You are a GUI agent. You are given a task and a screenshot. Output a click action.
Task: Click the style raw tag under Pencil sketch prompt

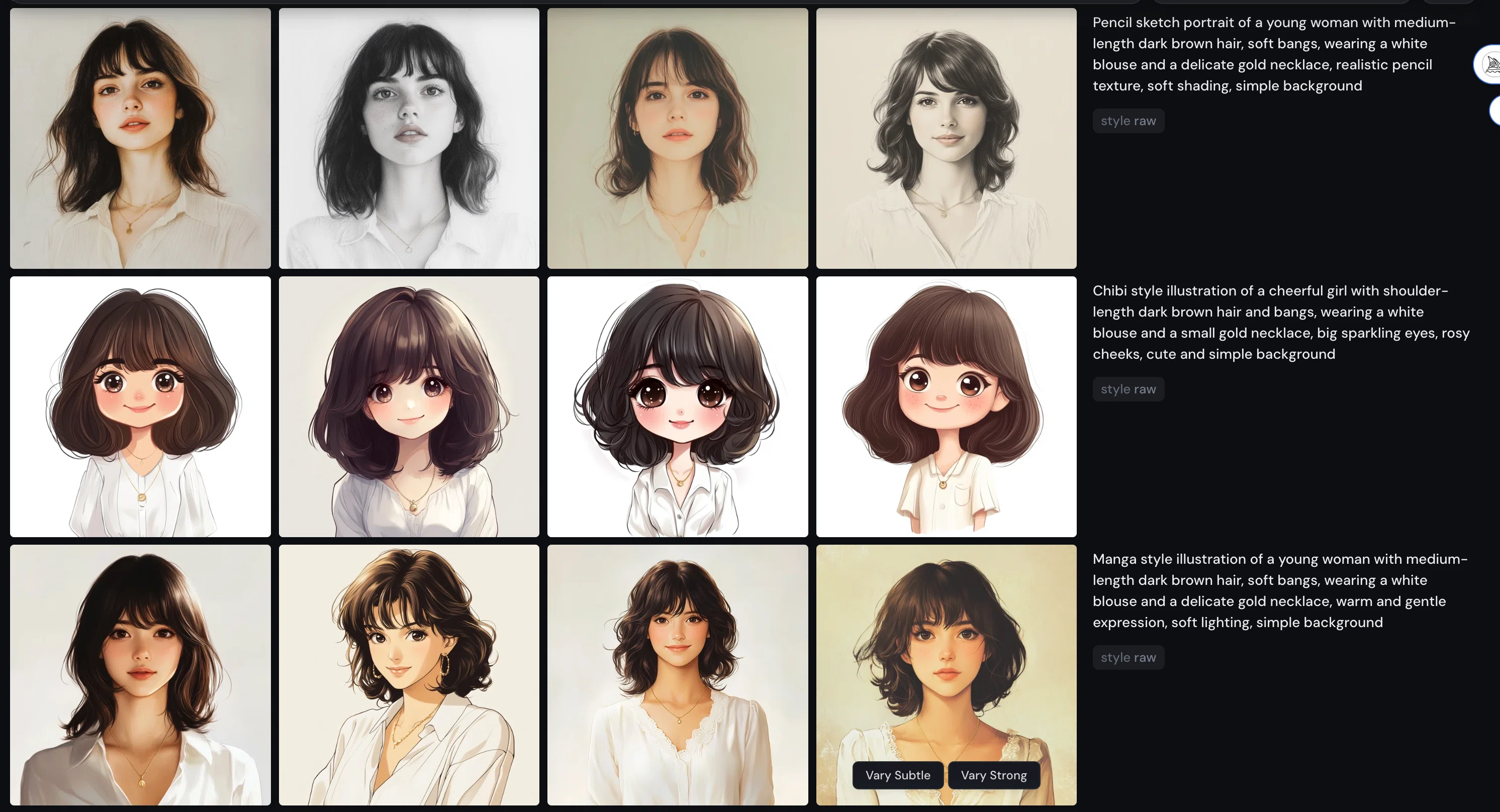[1128, 121]
